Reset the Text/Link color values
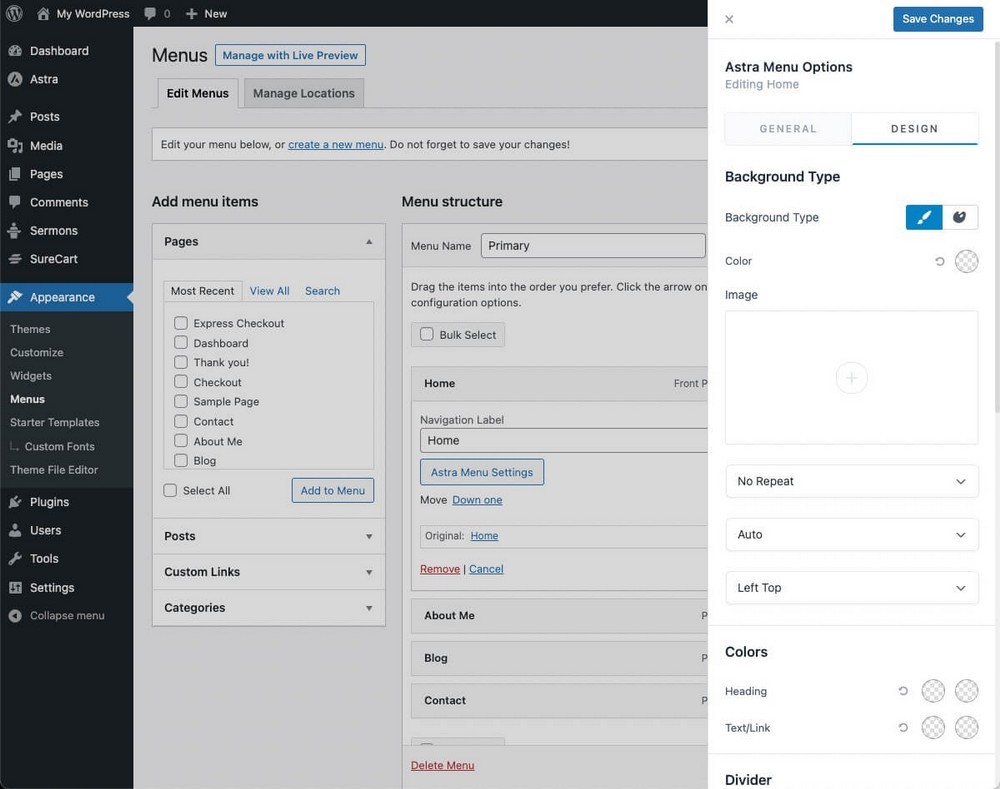The height and width of the screenshot is (789, 1000). coord(903,727)
